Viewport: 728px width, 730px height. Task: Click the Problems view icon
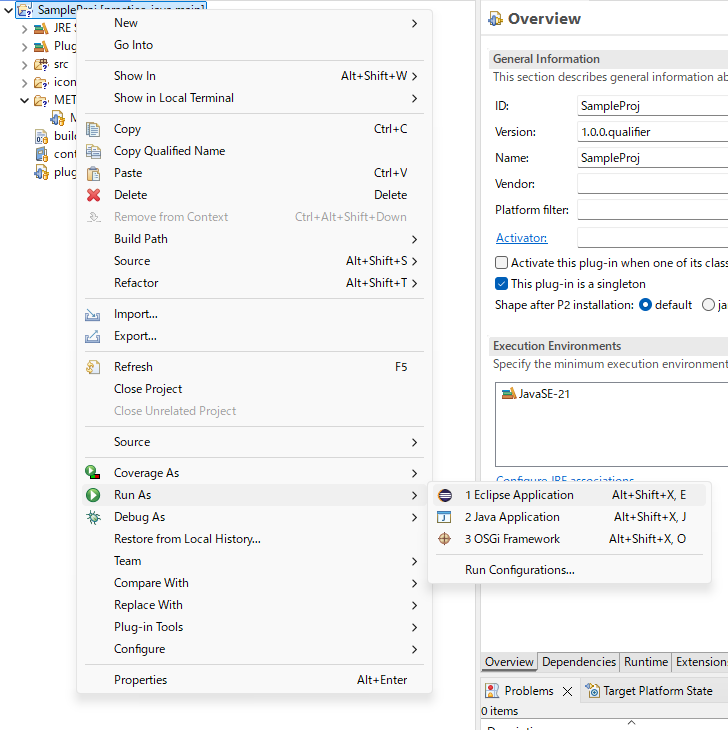pyautogui.click(x=492, y=691)
